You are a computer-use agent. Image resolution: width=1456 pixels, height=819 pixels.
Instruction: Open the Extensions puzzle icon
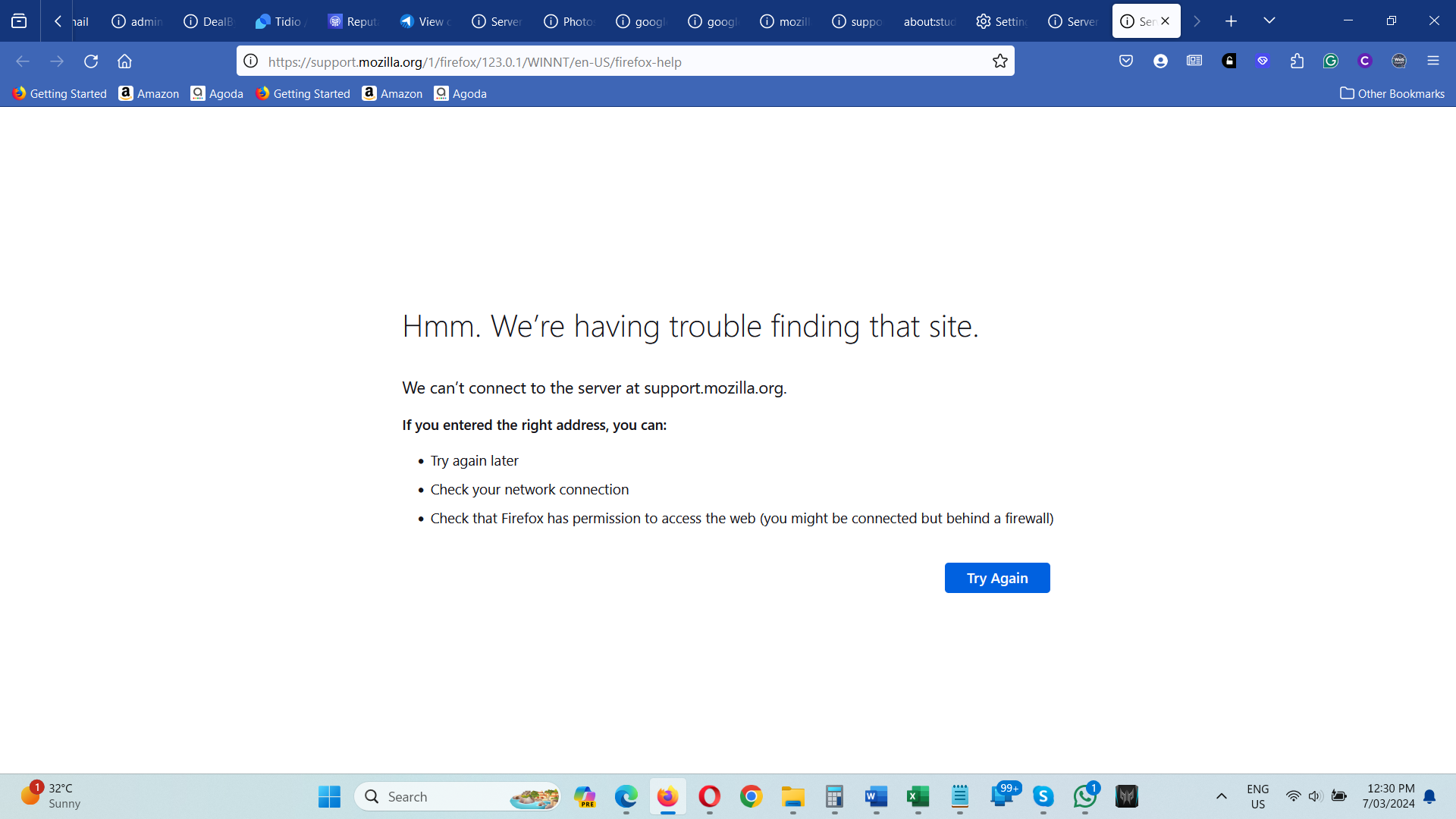click(x=1297, y=61)
